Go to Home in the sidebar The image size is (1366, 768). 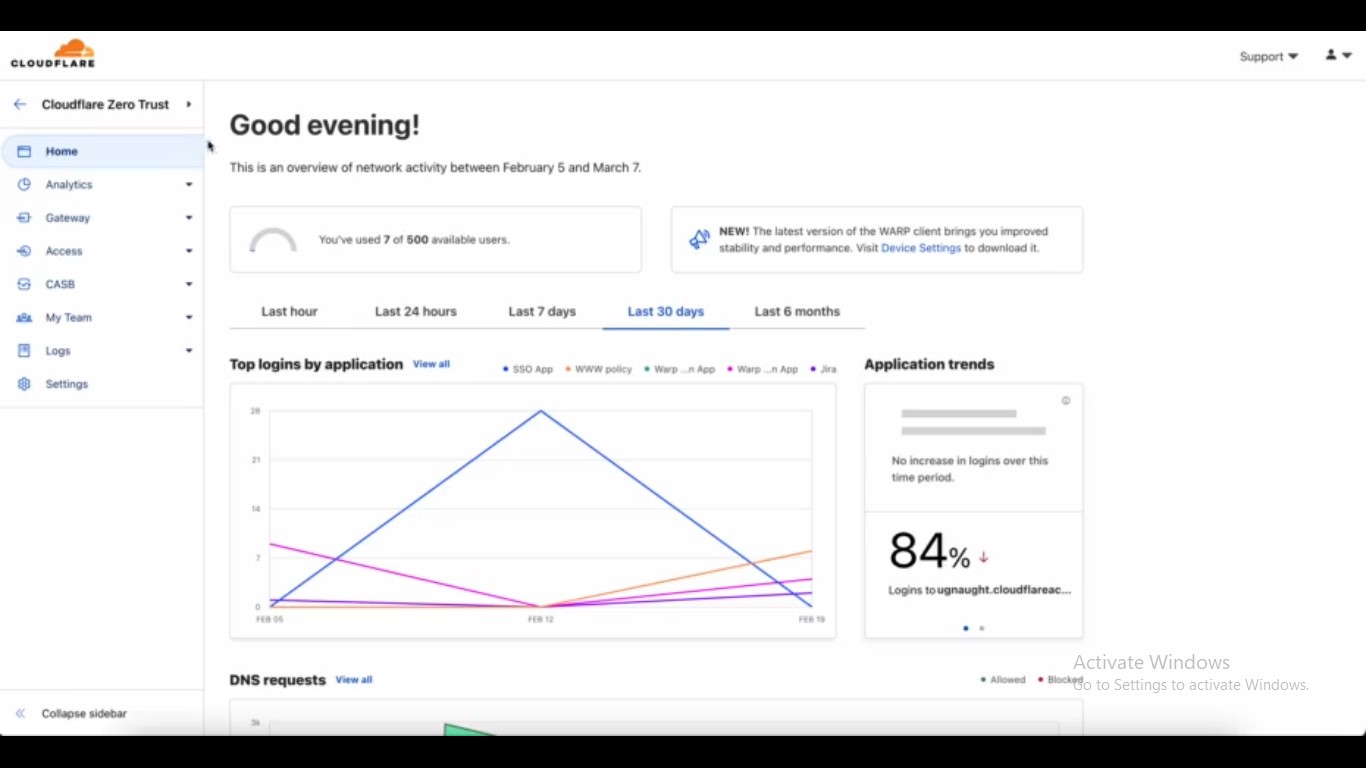coord(102,151)
